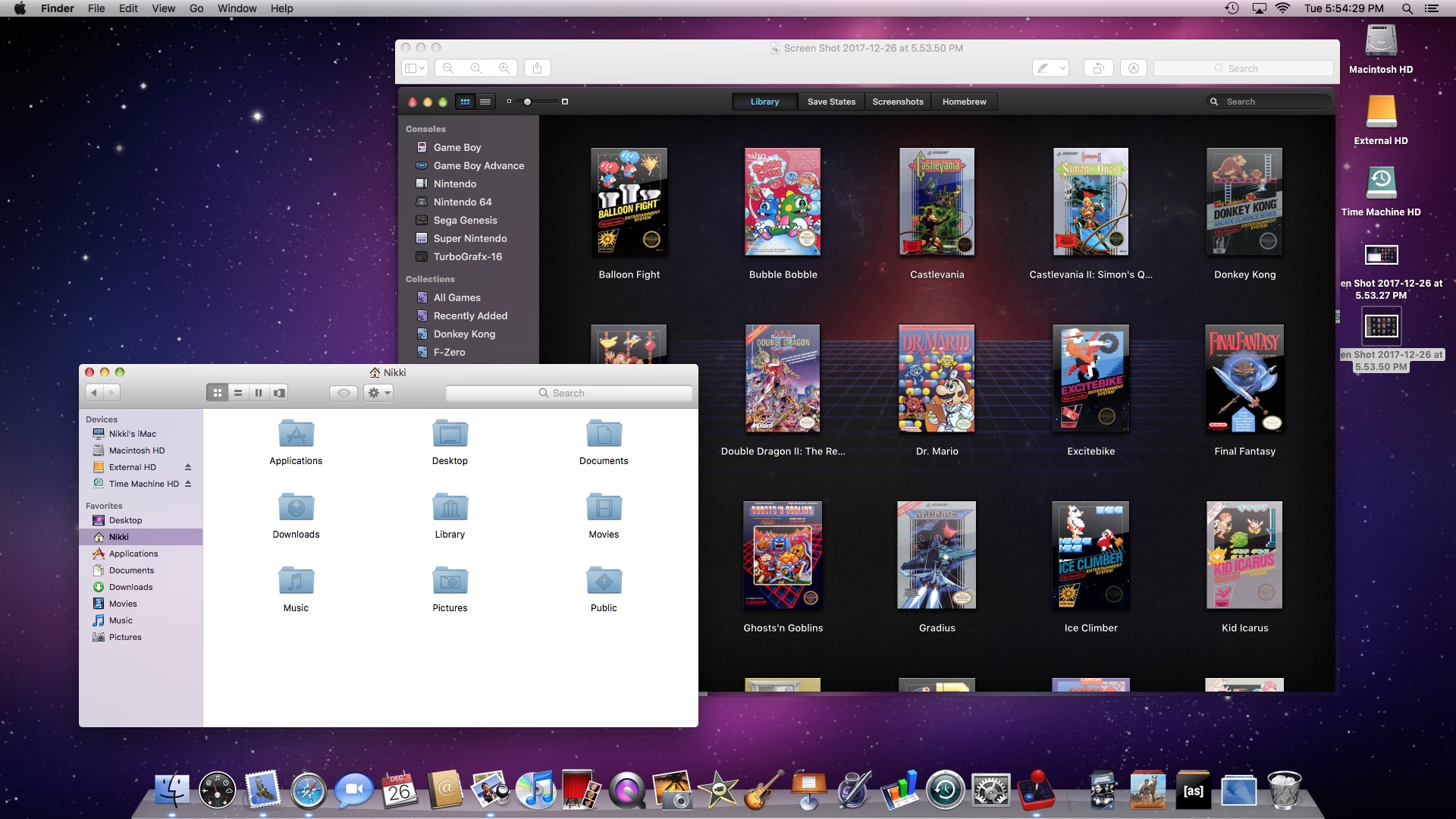Expand the highlight pen dropdown arrow

click(x=1062, y=68)
